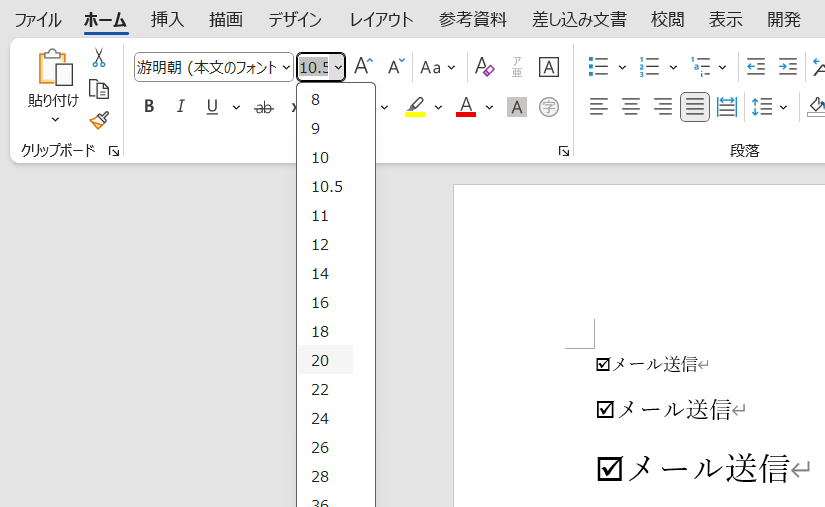Open the numbering library dropdown arrow
Image resolution: width=825 pixels, height=507 pixels.
point(673,67)
